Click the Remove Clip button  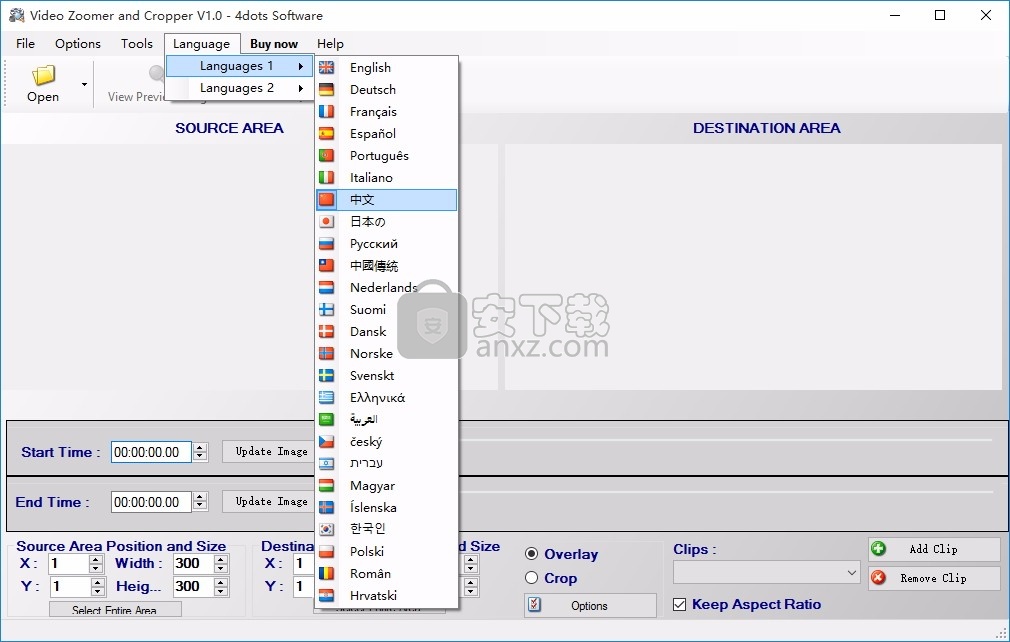[933, 578]
